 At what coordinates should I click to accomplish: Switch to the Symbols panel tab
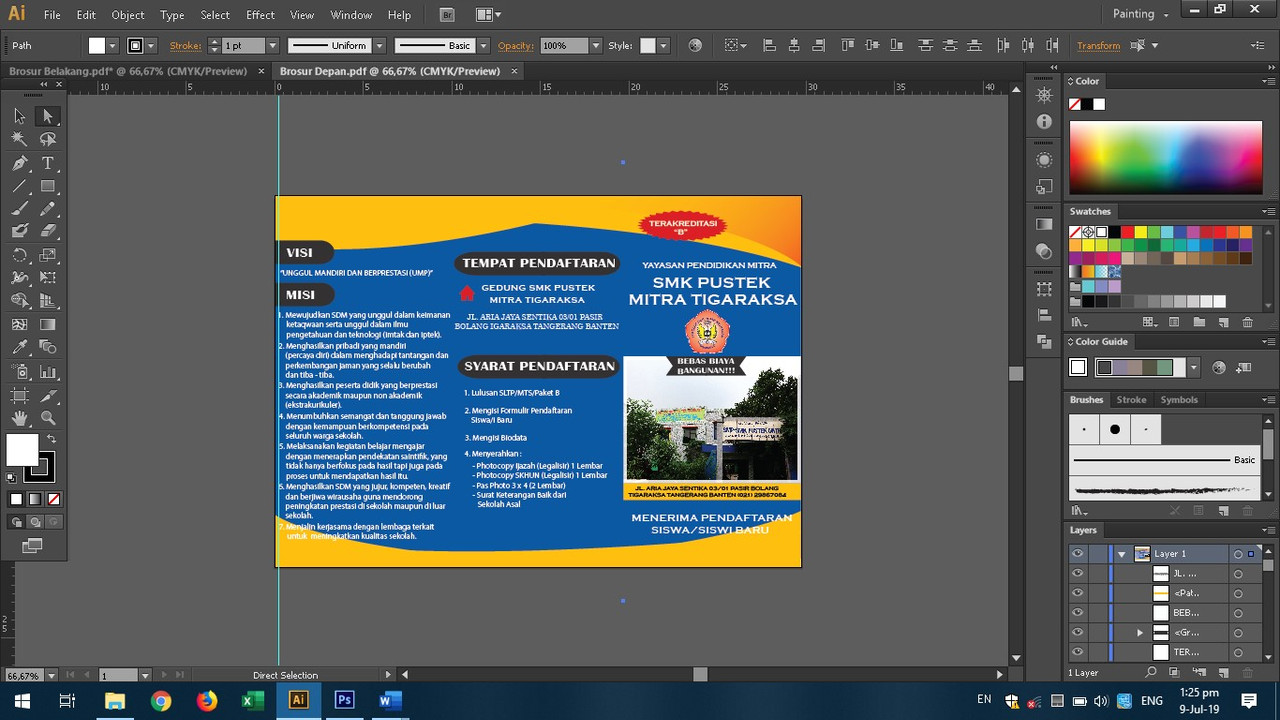click(x=1179, y=400)
